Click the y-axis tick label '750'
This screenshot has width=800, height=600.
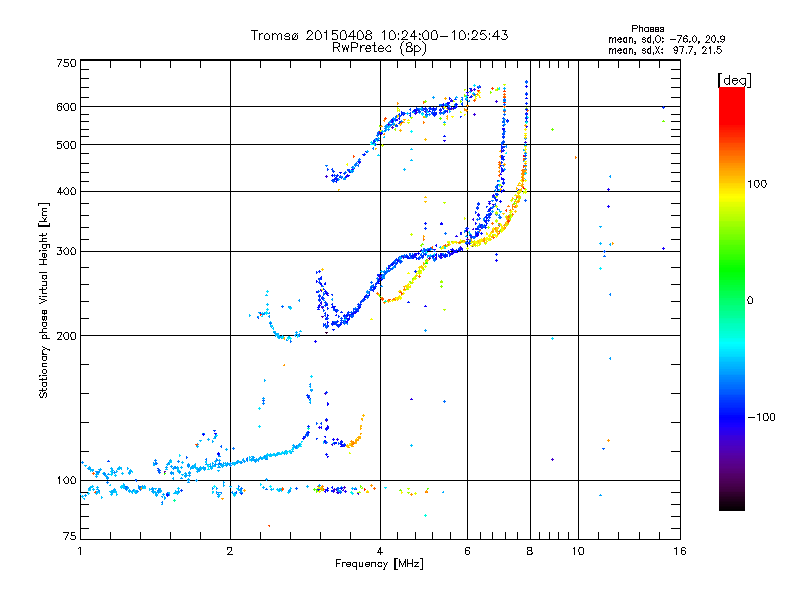pyautogui.click(x=66, y=63)
